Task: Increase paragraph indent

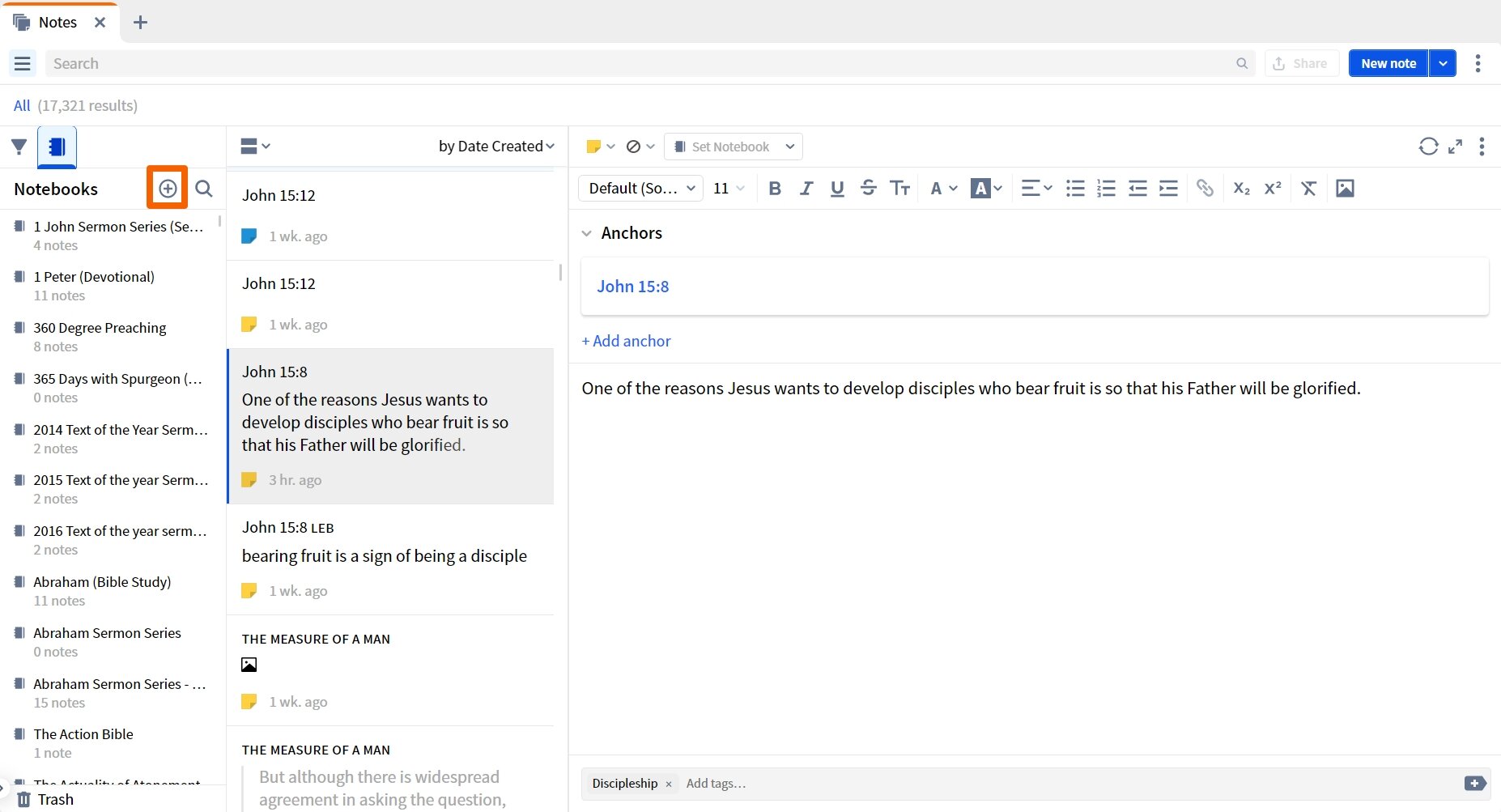Action: pyautogui.click(x=1168, y=189)
